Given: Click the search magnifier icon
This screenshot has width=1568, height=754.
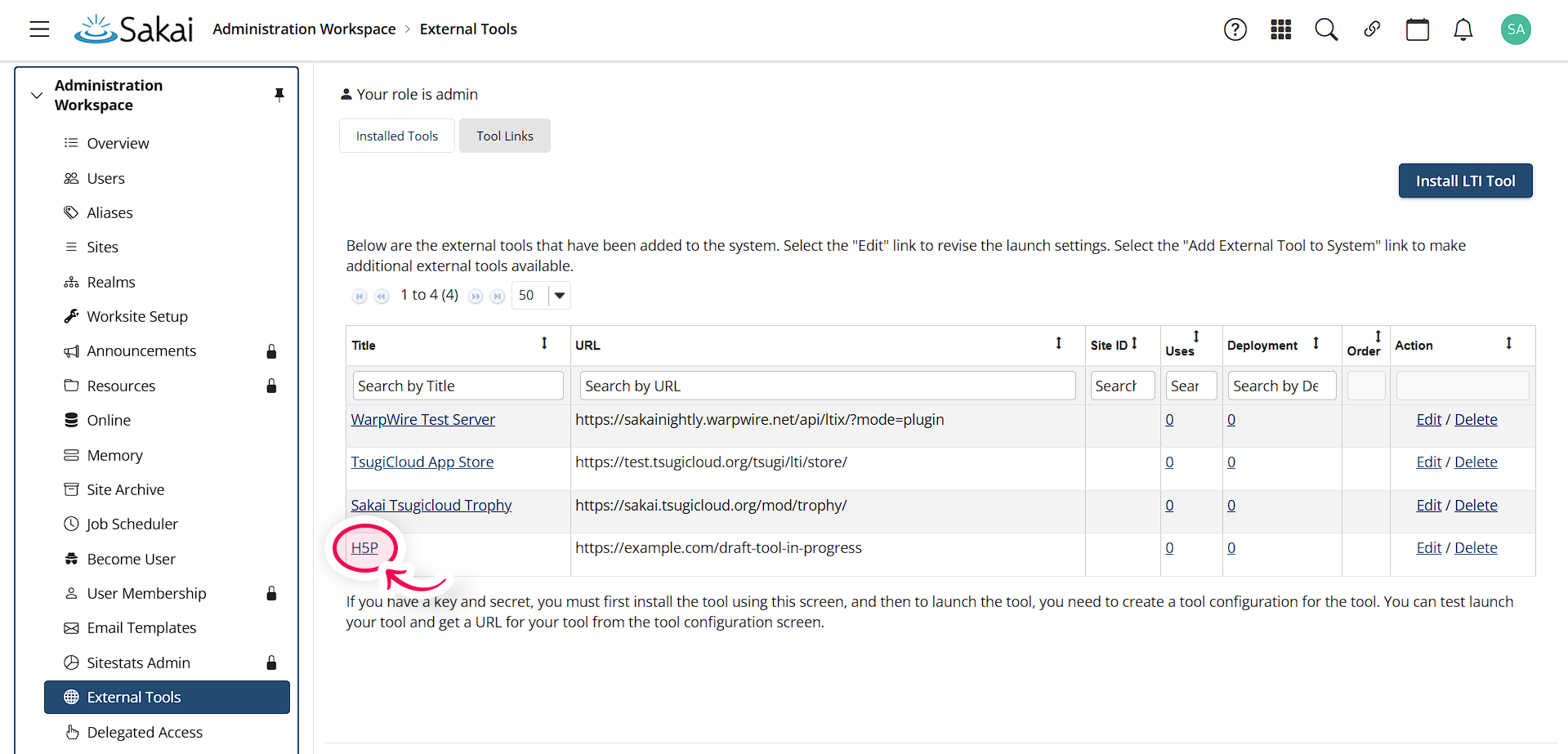Looking at the screenshot, I should 1326,29.
